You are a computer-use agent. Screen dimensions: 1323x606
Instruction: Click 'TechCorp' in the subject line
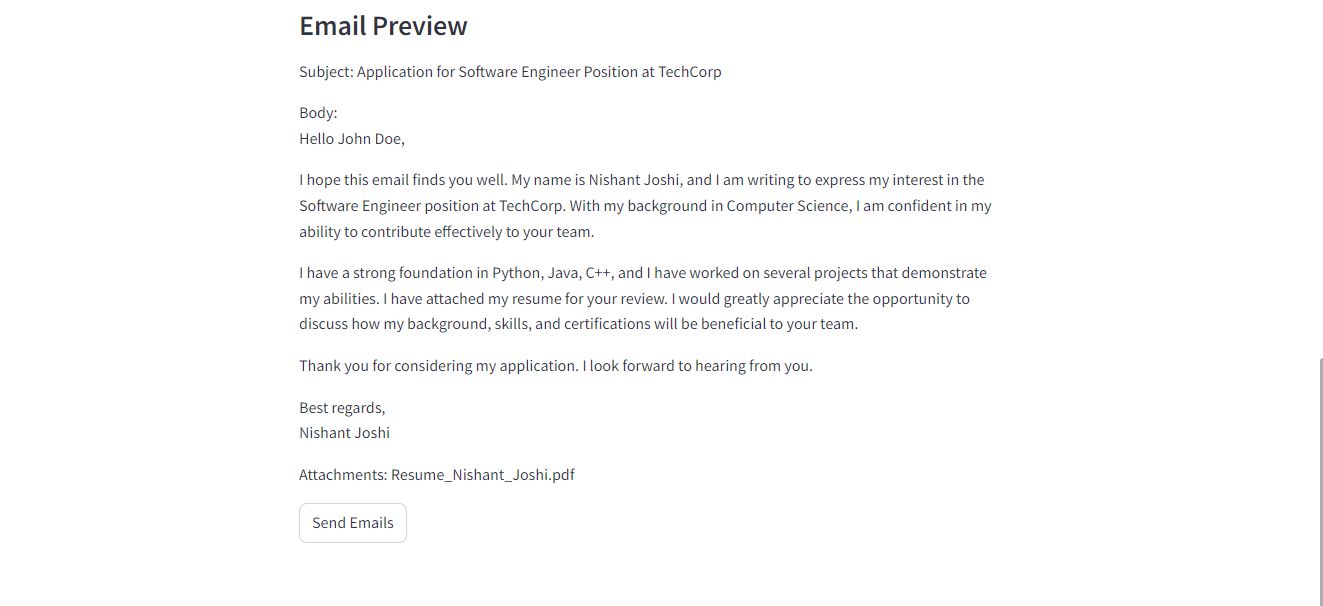pyautogui.click(x=690, y=72)
